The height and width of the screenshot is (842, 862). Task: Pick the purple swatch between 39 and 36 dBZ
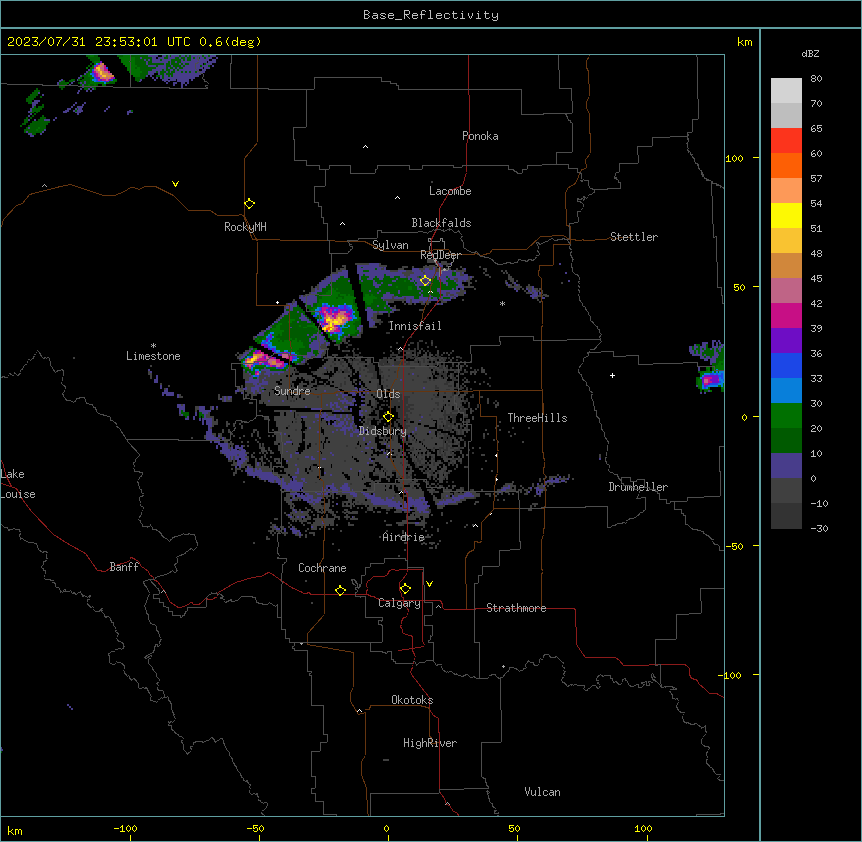coord(786,341)
